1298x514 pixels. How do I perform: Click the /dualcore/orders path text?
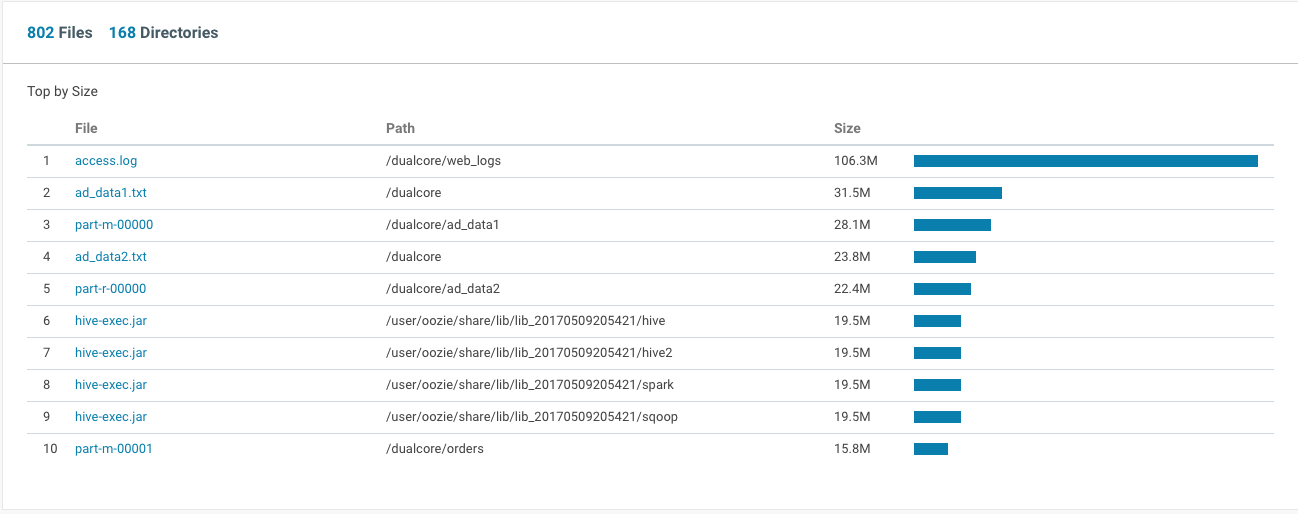[434, 449]
